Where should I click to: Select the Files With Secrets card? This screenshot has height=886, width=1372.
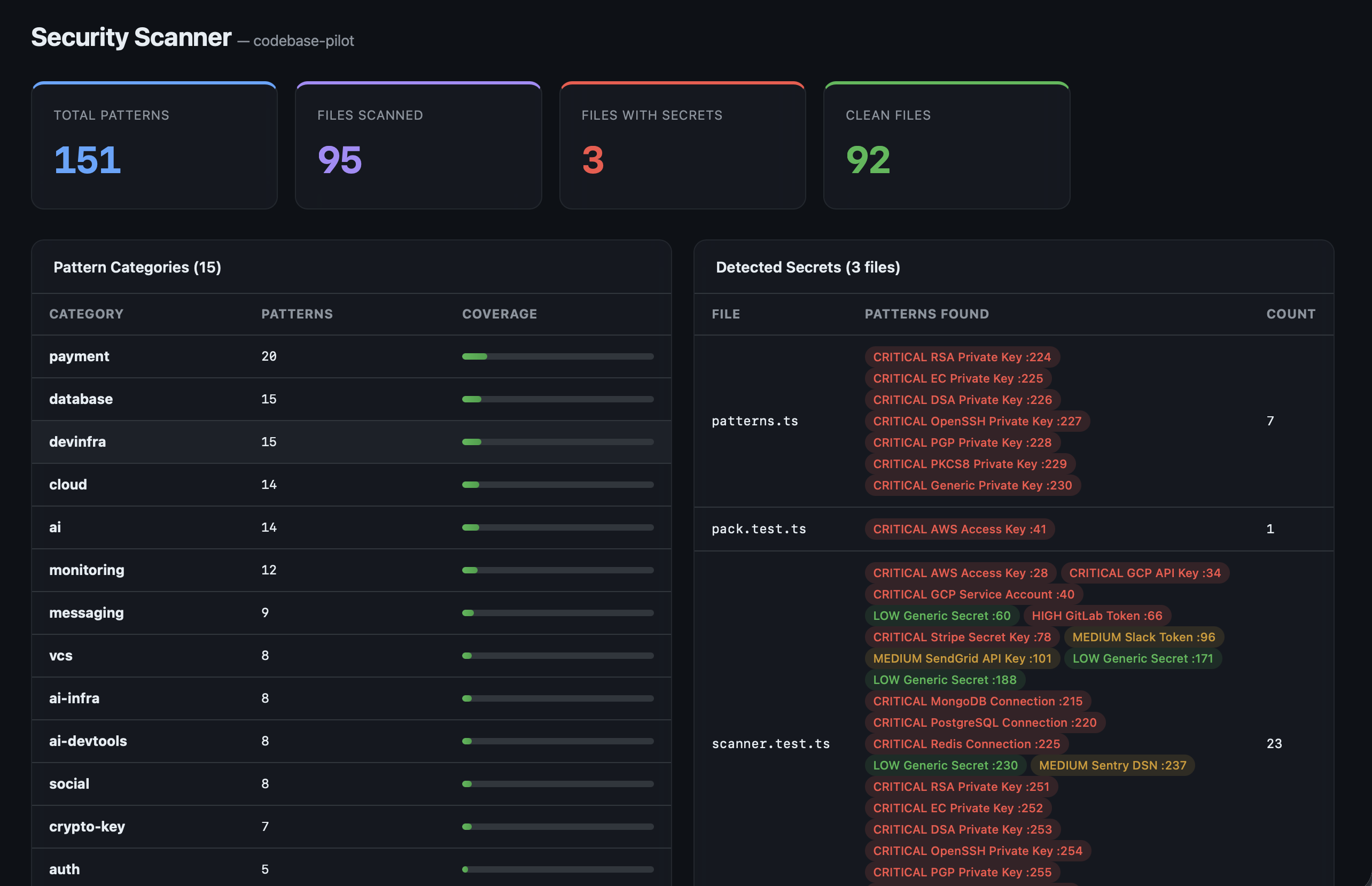pos(682,146)
